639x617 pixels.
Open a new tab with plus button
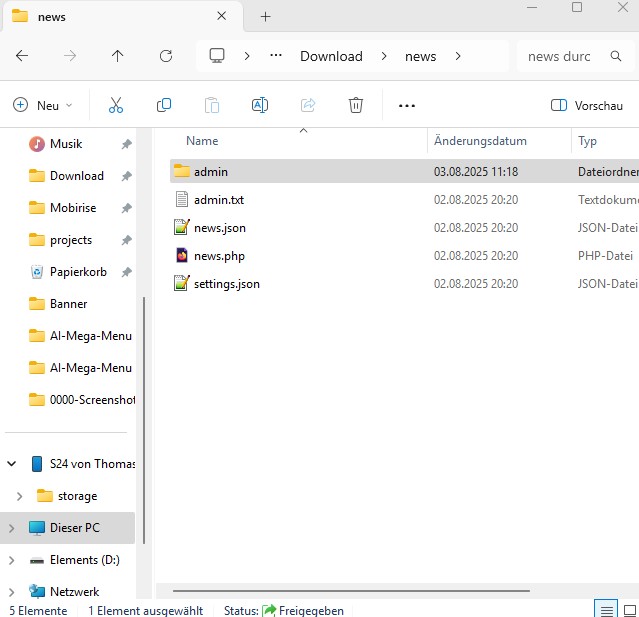(266, 17)
